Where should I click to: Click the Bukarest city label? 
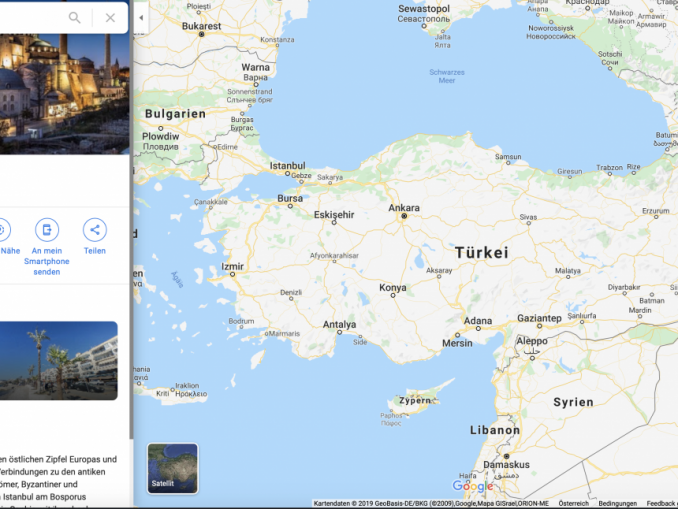coord(201,26)
